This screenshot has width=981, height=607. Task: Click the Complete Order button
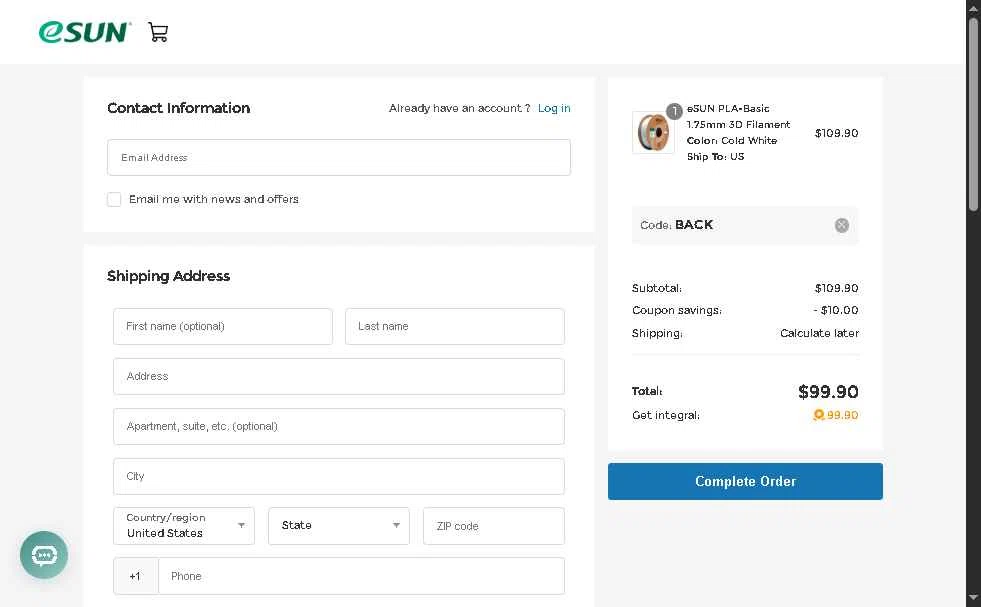745,481
